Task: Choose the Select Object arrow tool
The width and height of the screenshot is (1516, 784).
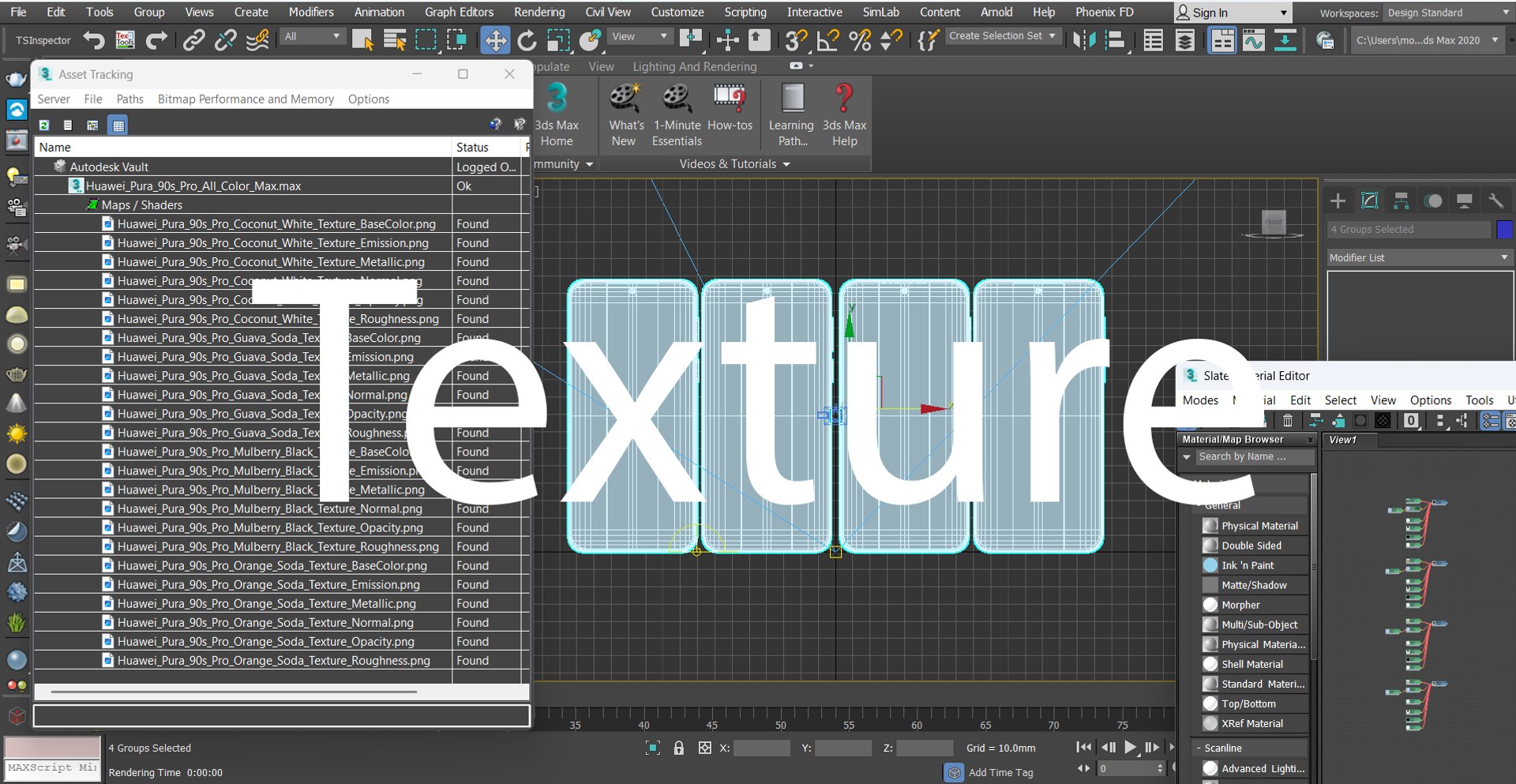Action: [362, 39]
